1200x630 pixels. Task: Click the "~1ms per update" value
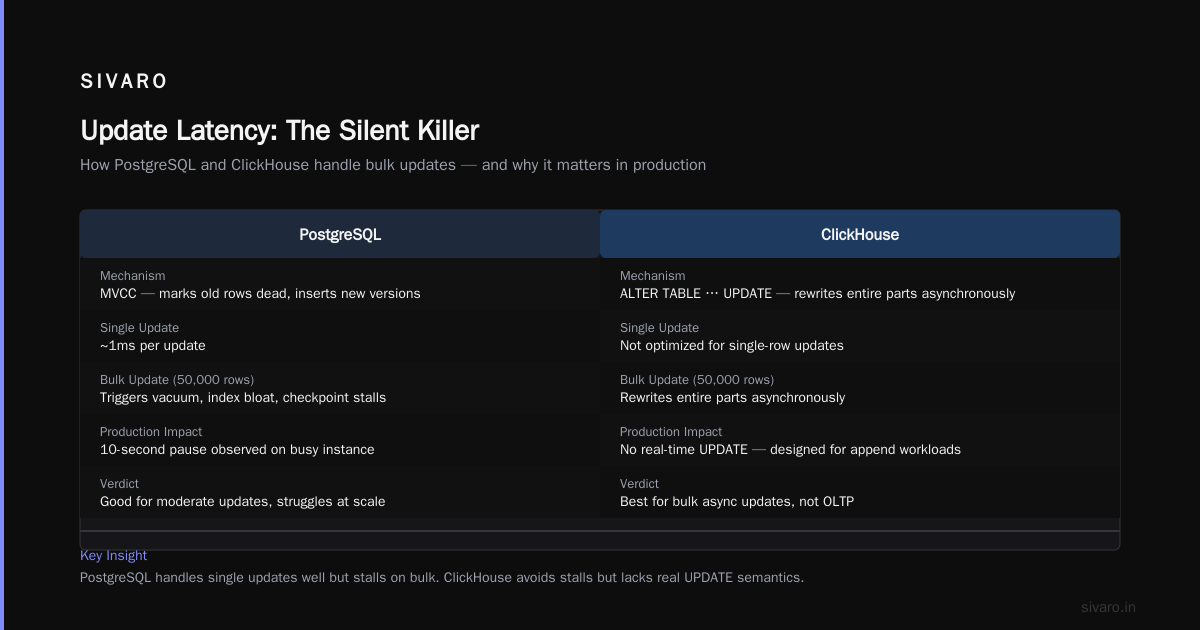[153, 346]
